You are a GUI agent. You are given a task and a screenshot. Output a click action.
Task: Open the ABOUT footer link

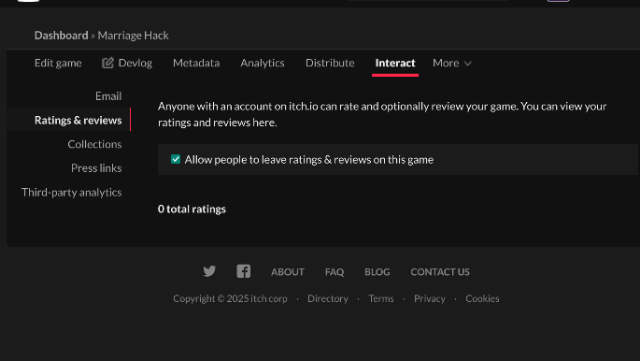pos(288,272)
